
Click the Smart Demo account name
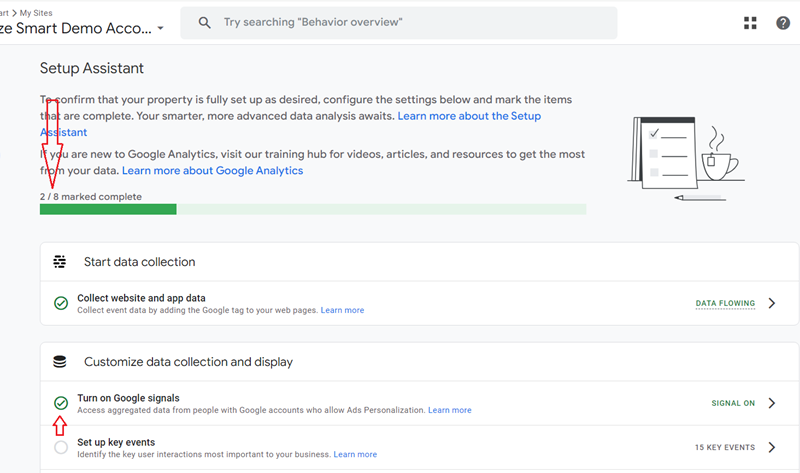coord(76,28)
